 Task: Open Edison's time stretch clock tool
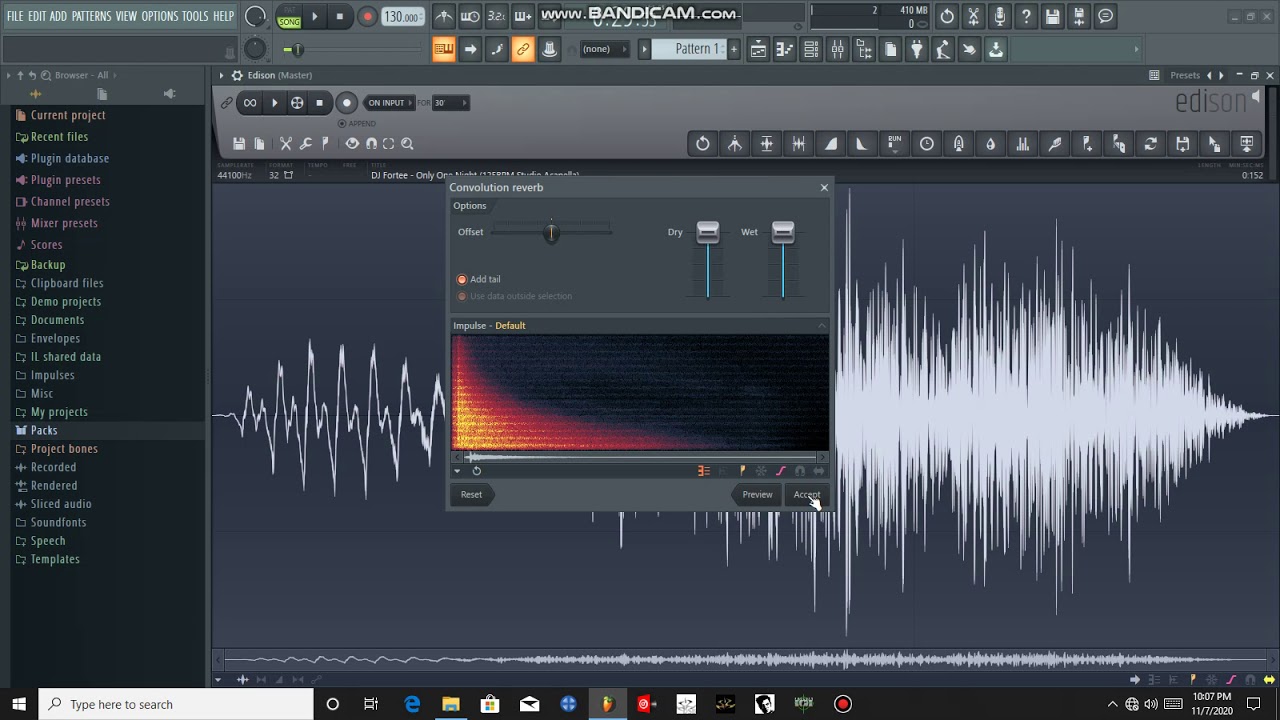coord(927,144)
